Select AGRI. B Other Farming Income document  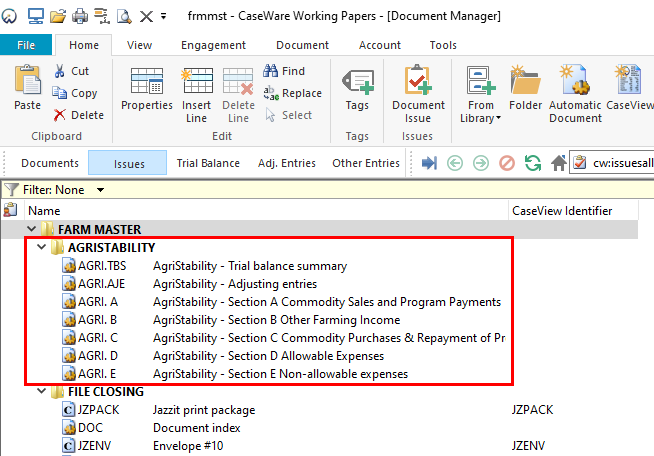pos(231,320)
